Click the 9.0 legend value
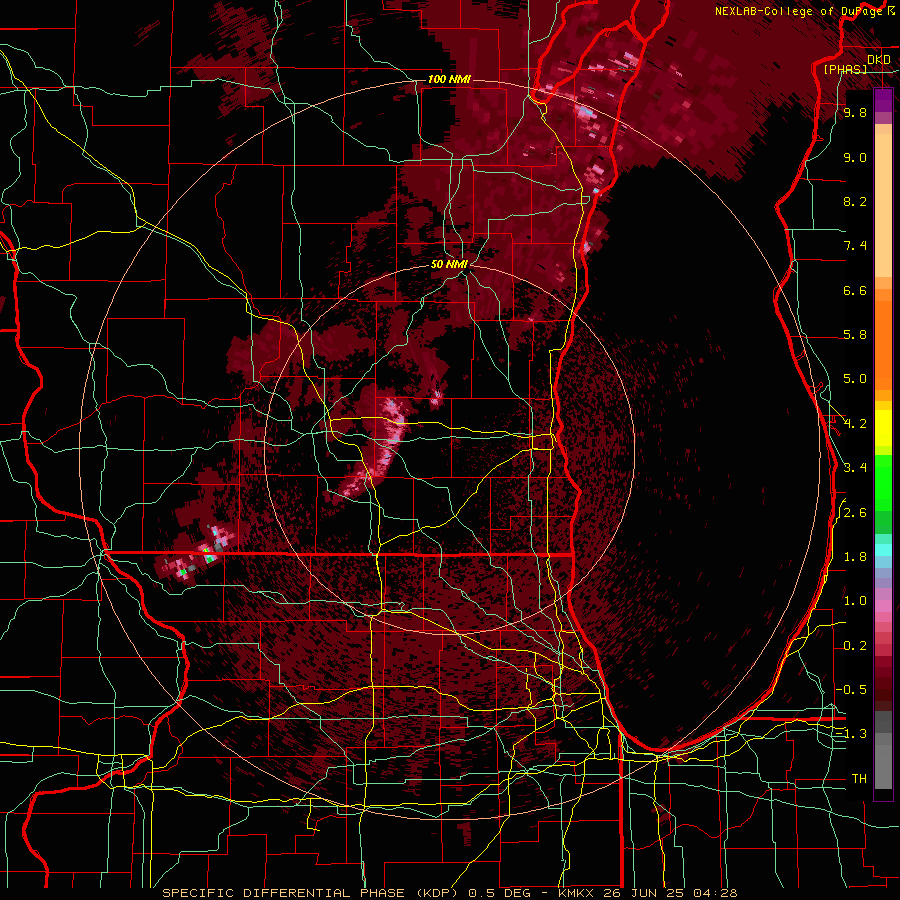Screen dimensions: 900x900 (x=855, y=157)
